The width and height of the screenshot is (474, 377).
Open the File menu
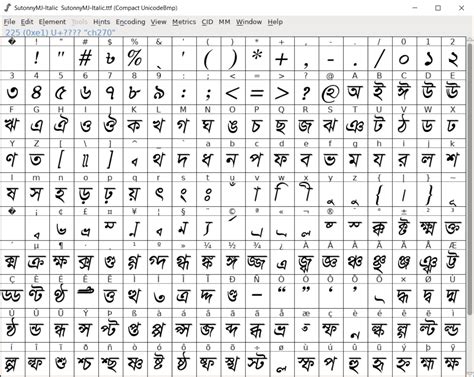click(9, 22)
